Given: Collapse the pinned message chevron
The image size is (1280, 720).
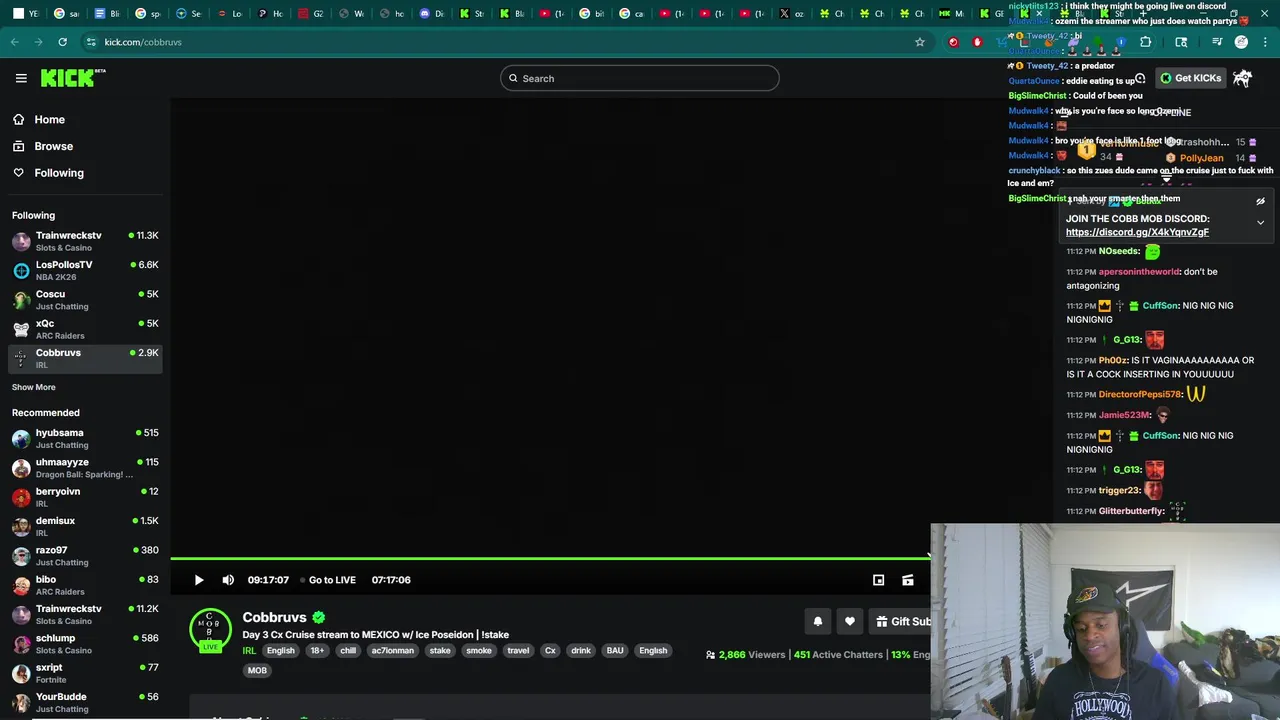Looking at the screenshot, I should (x=1260, y=223).
